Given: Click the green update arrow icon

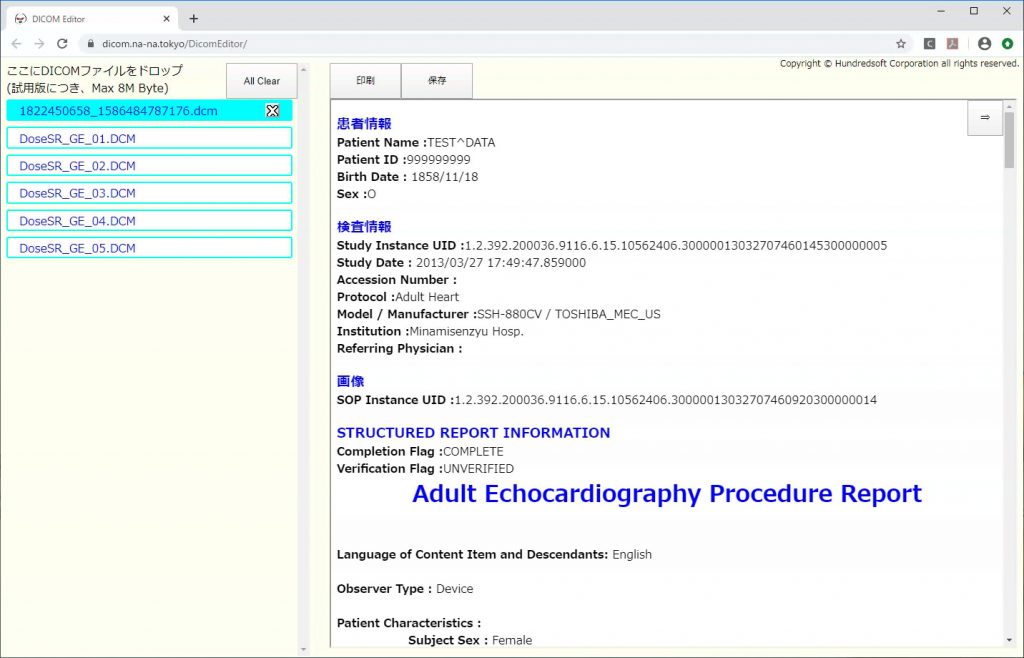Looking at the screenshot, I should pyautogui.click(x=1007, y=44).
